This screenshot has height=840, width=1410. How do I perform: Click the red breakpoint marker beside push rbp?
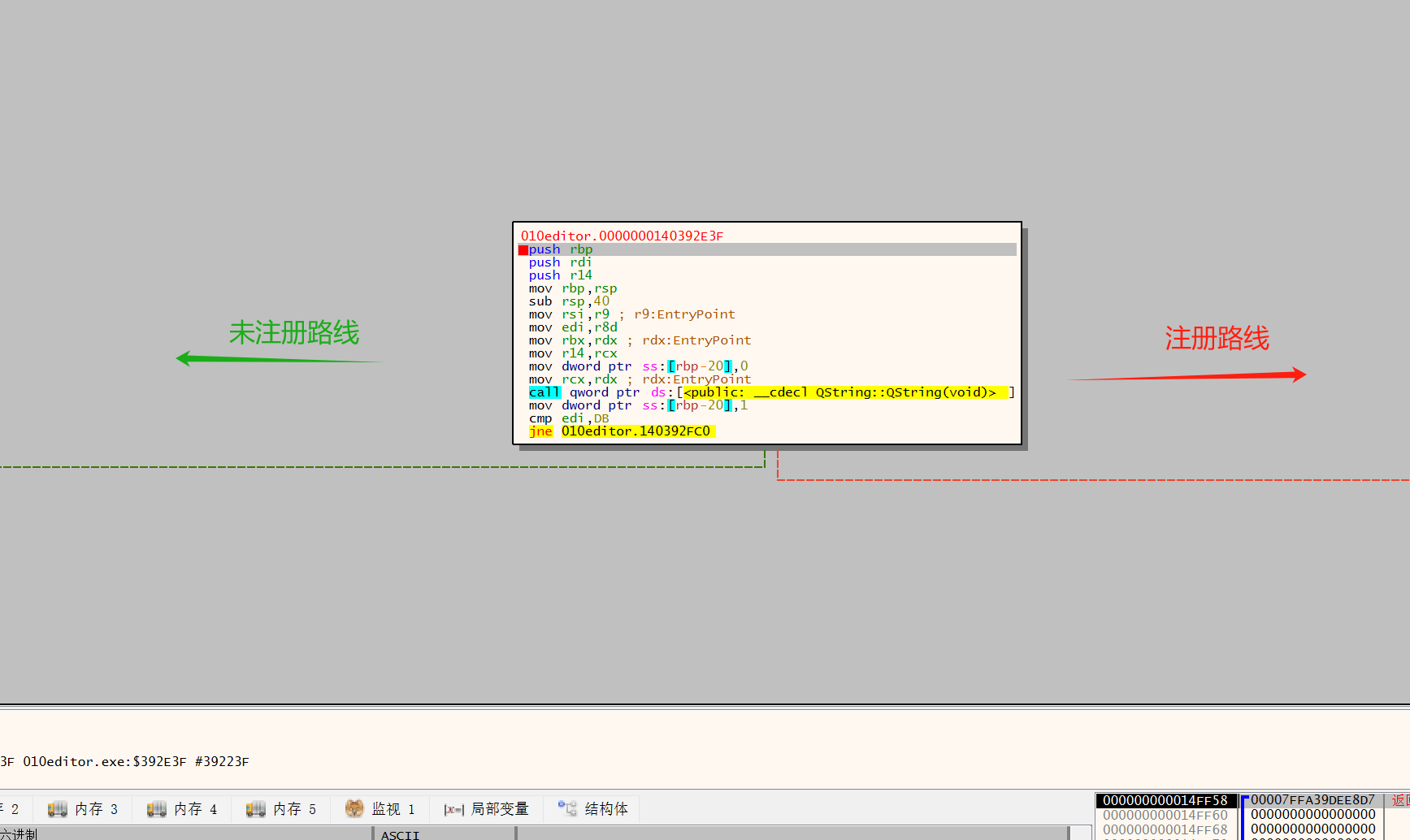[x=523, y=250]
